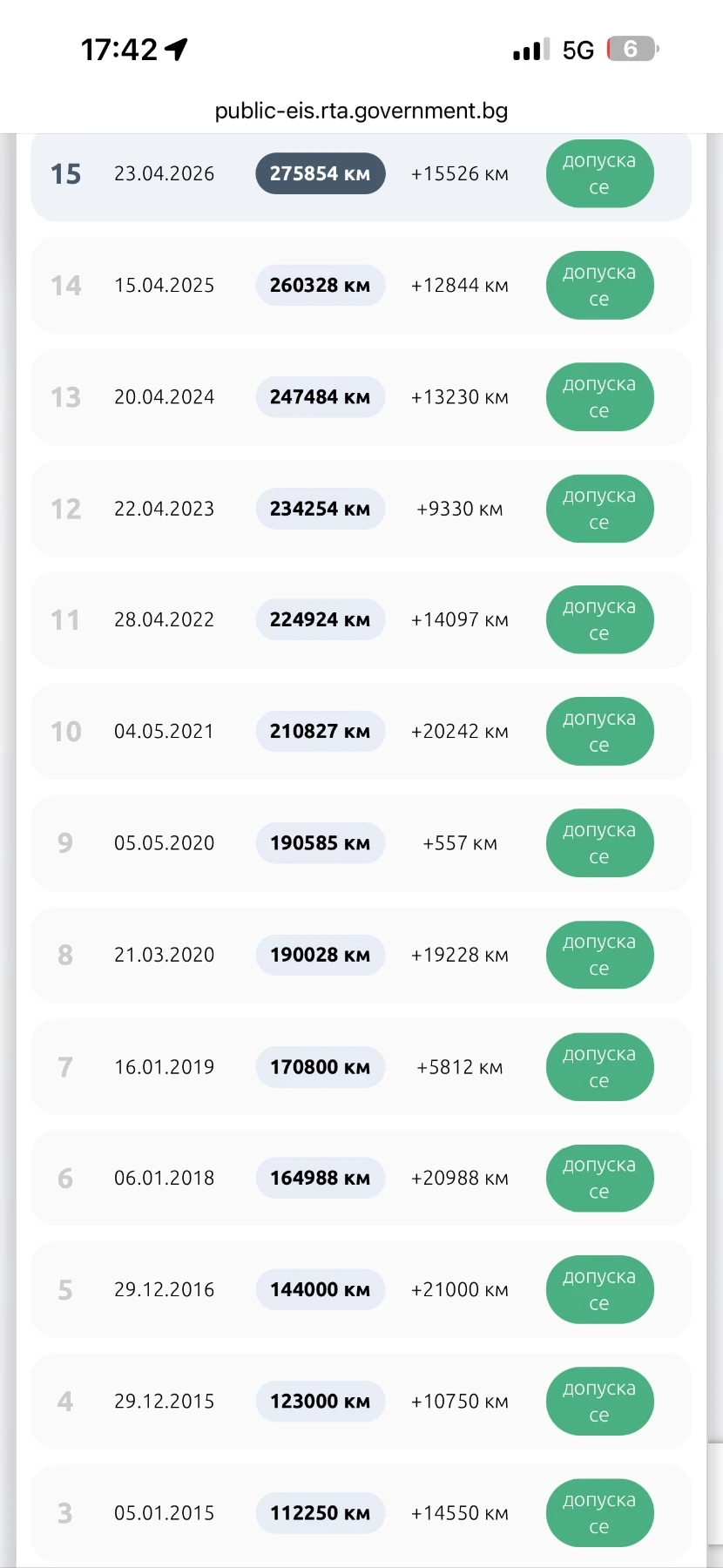Tap the cellular signal bars icon
Viewport: 723px width, 1568px height.
tap(531, 50)
